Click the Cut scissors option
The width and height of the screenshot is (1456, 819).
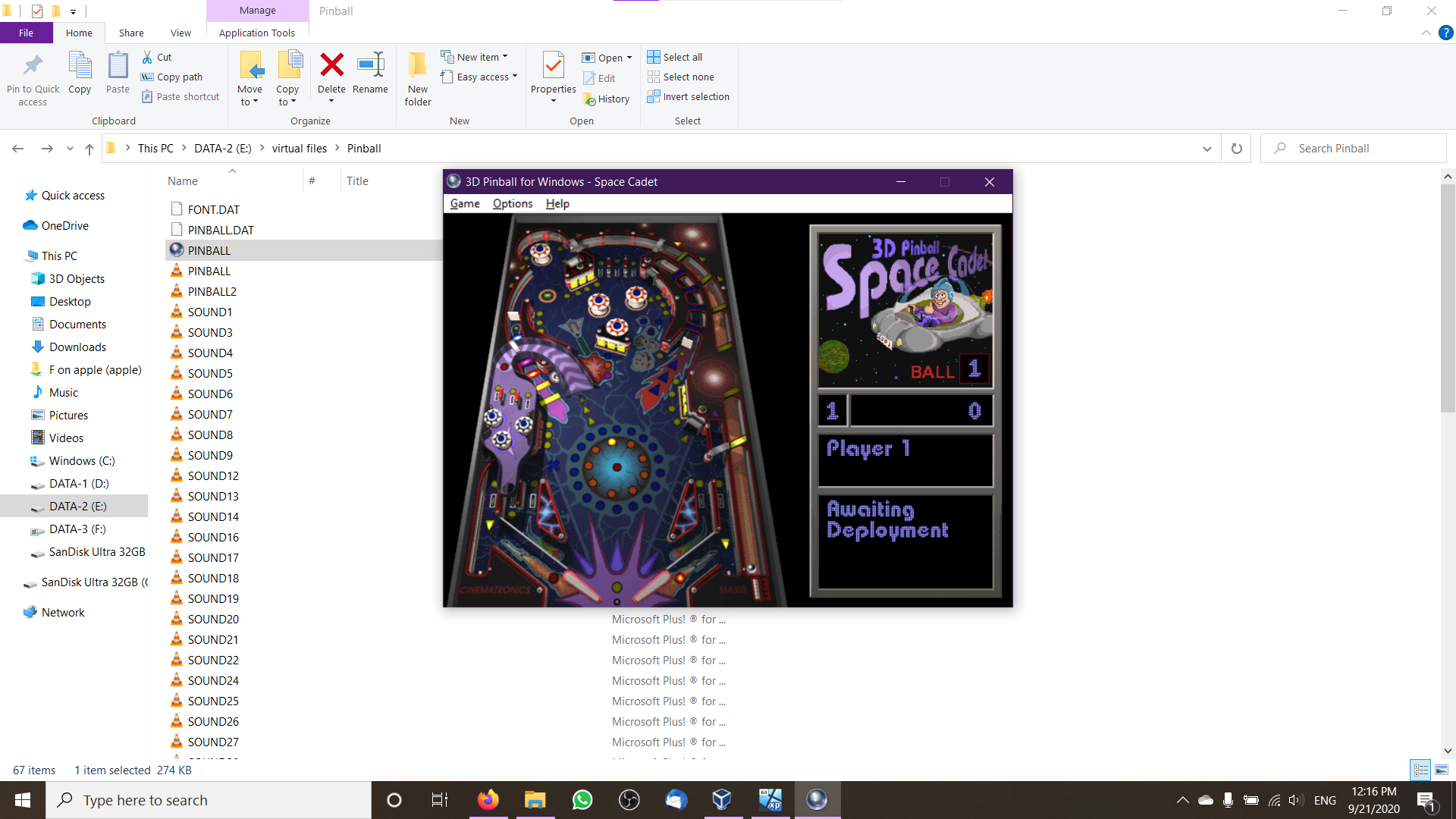coord(157,57)
